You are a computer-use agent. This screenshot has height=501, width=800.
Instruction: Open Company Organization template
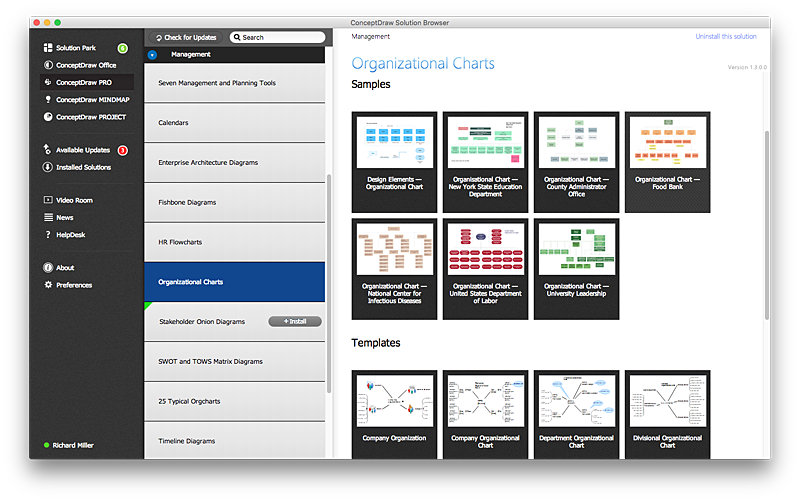[x=394, y=414]
